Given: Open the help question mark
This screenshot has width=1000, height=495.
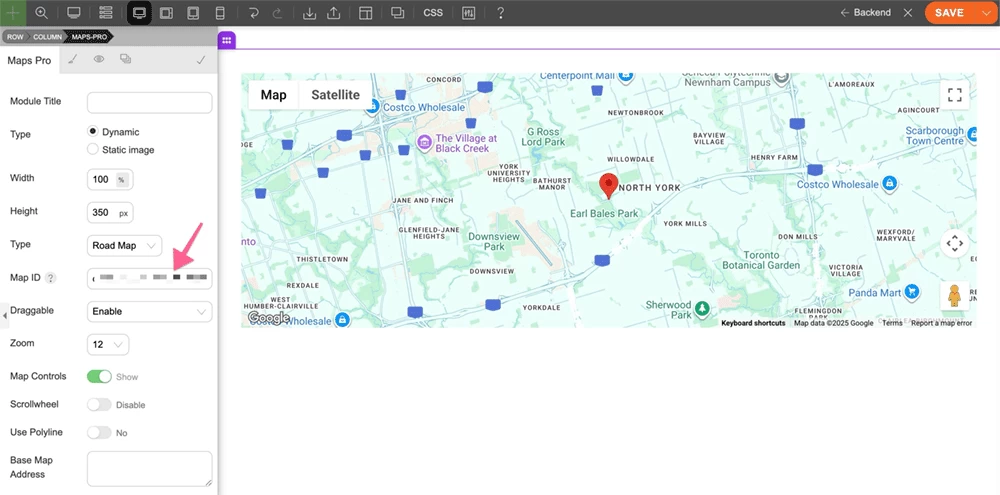Looking at the screenshot, I should (x=501, y=13).
